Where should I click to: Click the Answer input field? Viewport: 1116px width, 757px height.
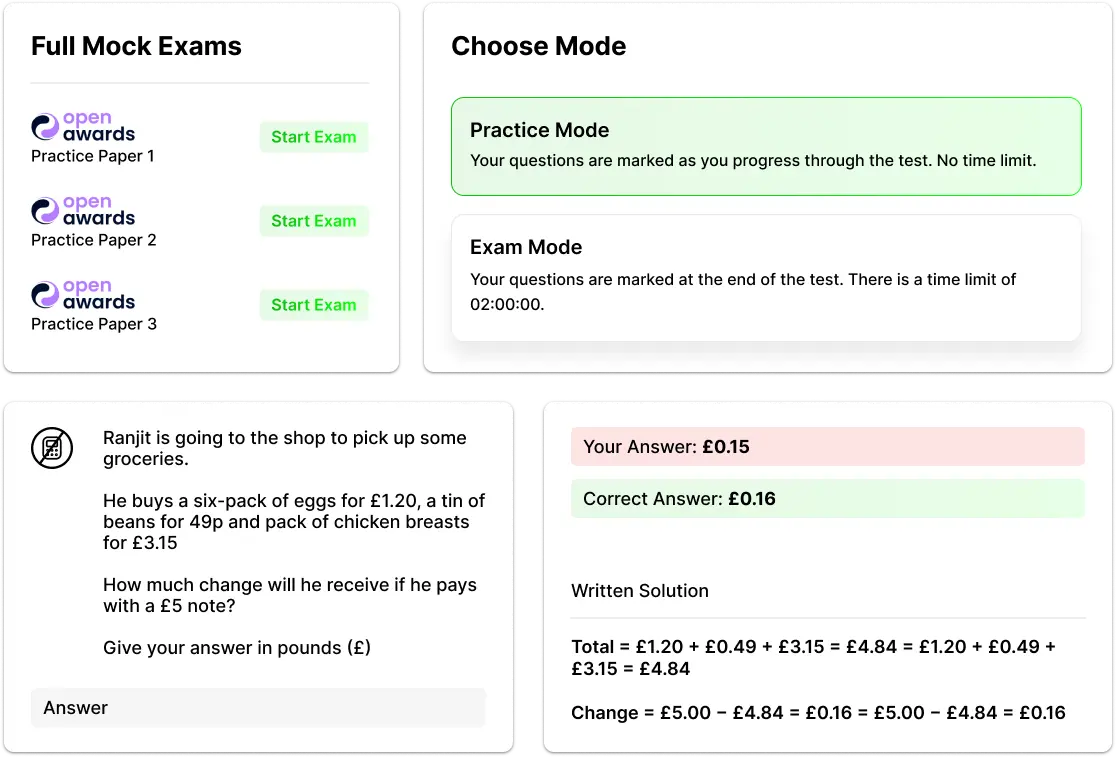point(258,708)
